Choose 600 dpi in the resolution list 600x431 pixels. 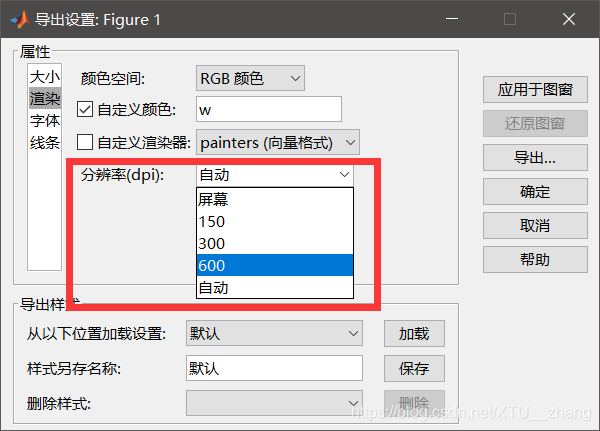(275, 265)
